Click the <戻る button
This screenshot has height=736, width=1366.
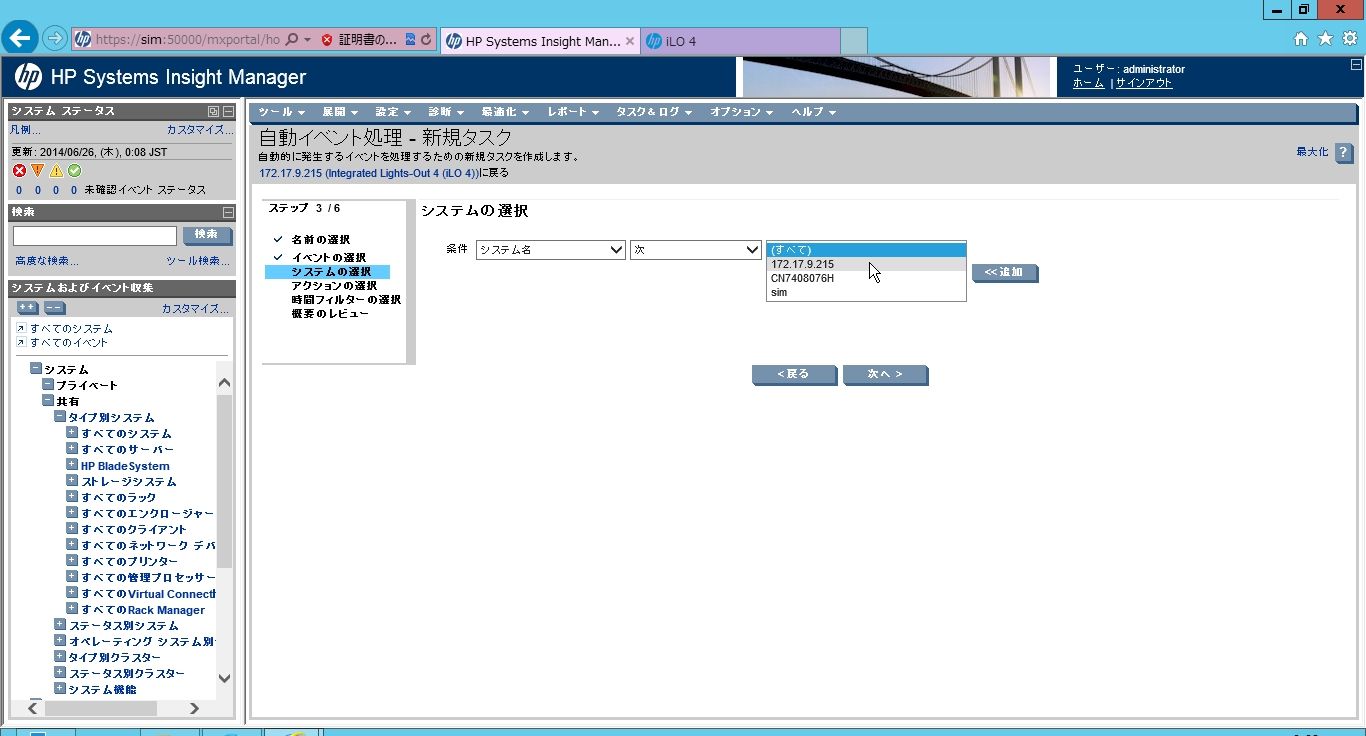[x=793, y=374]
